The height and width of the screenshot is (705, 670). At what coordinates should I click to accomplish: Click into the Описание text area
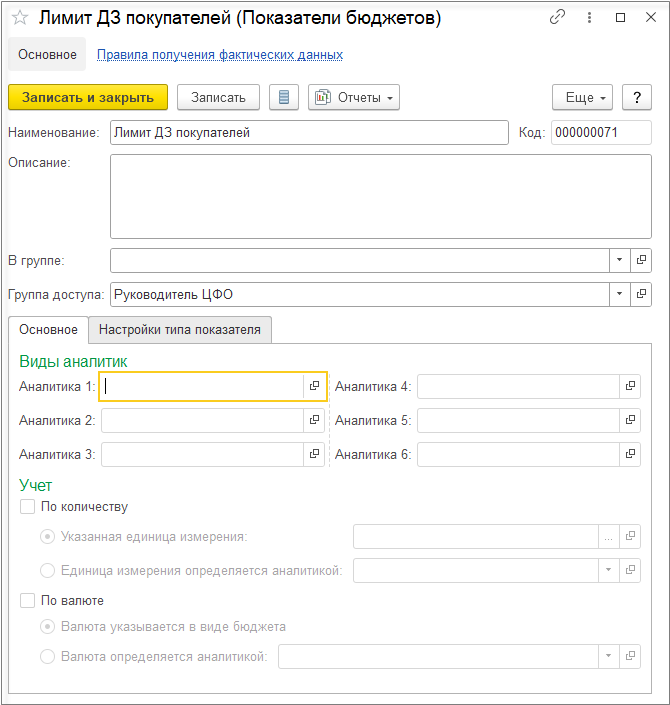pos(380,195)
